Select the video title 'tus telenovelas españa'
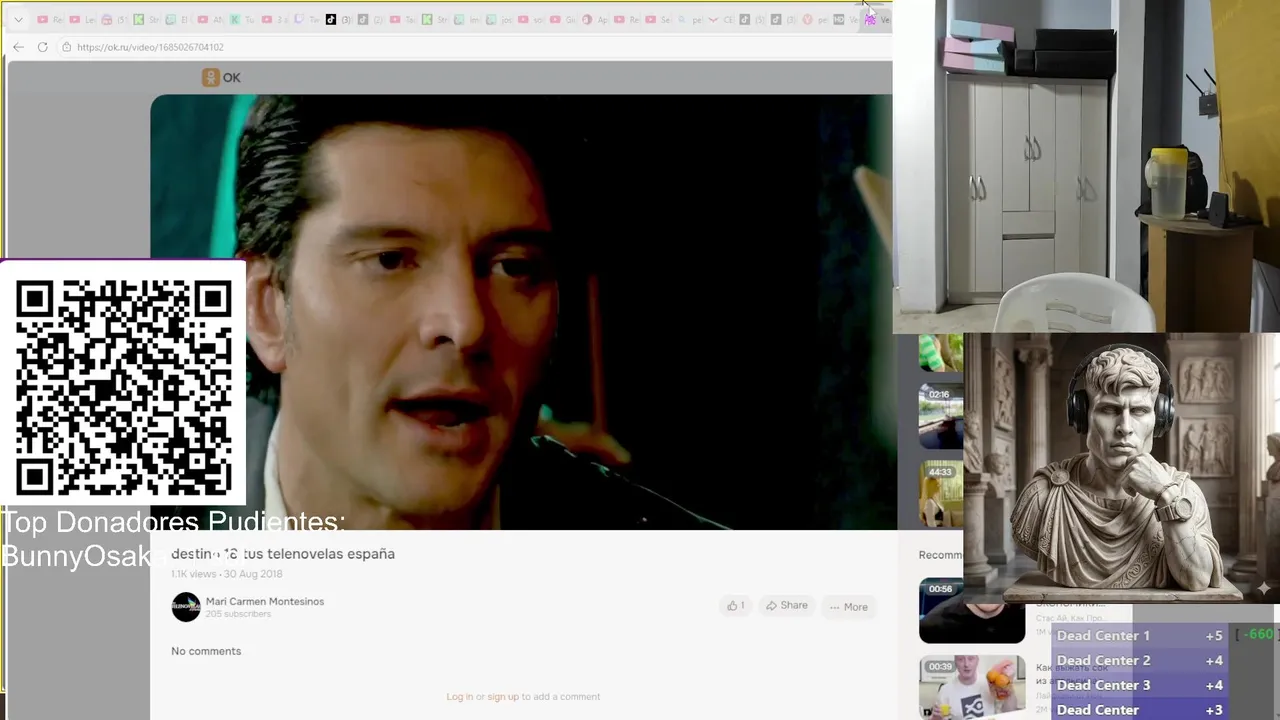The height and width of the screenshot is (720, 1280). coord(319,554)
